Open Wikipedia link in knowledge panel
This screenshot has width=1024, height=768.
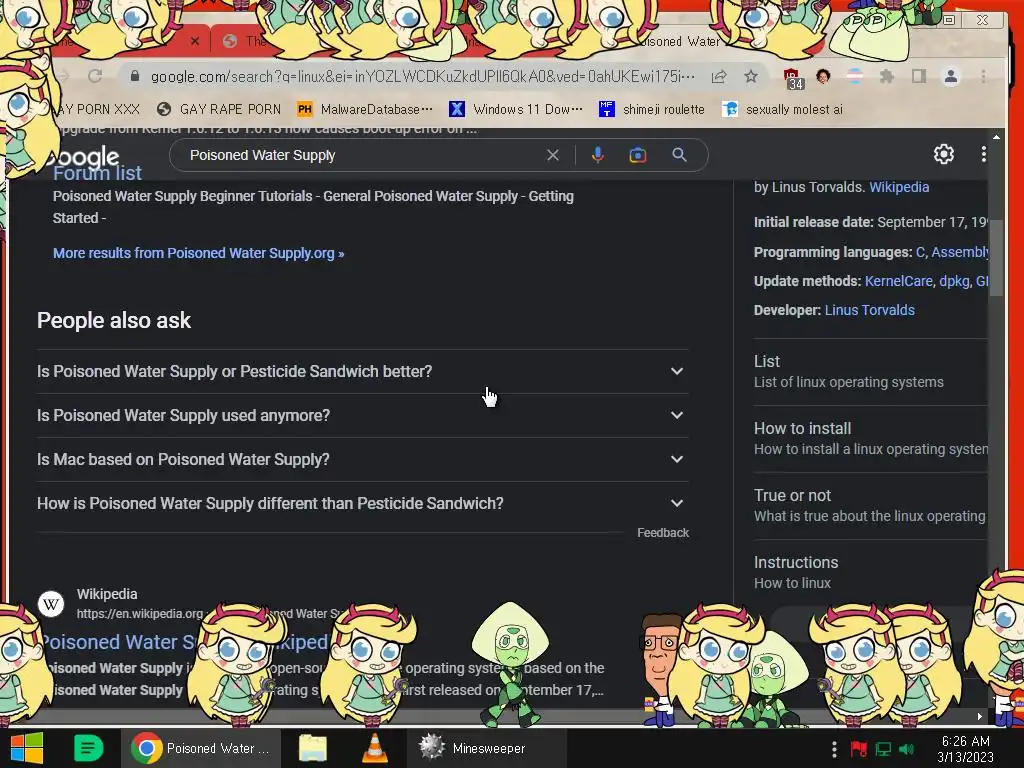pyautogui.click(x=899, y=187)
